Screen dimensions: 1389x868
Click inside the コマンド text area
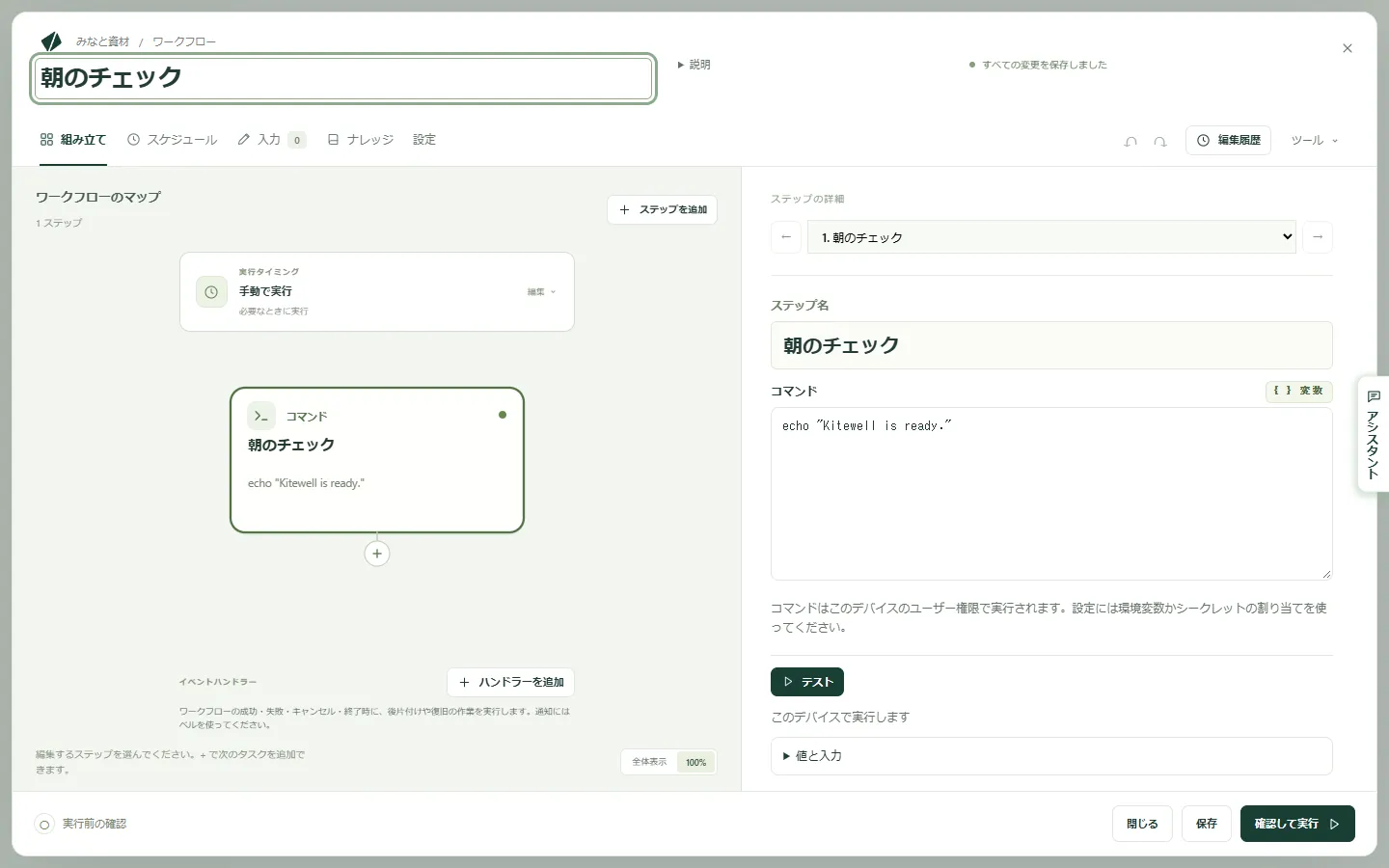click(1051, 494)
